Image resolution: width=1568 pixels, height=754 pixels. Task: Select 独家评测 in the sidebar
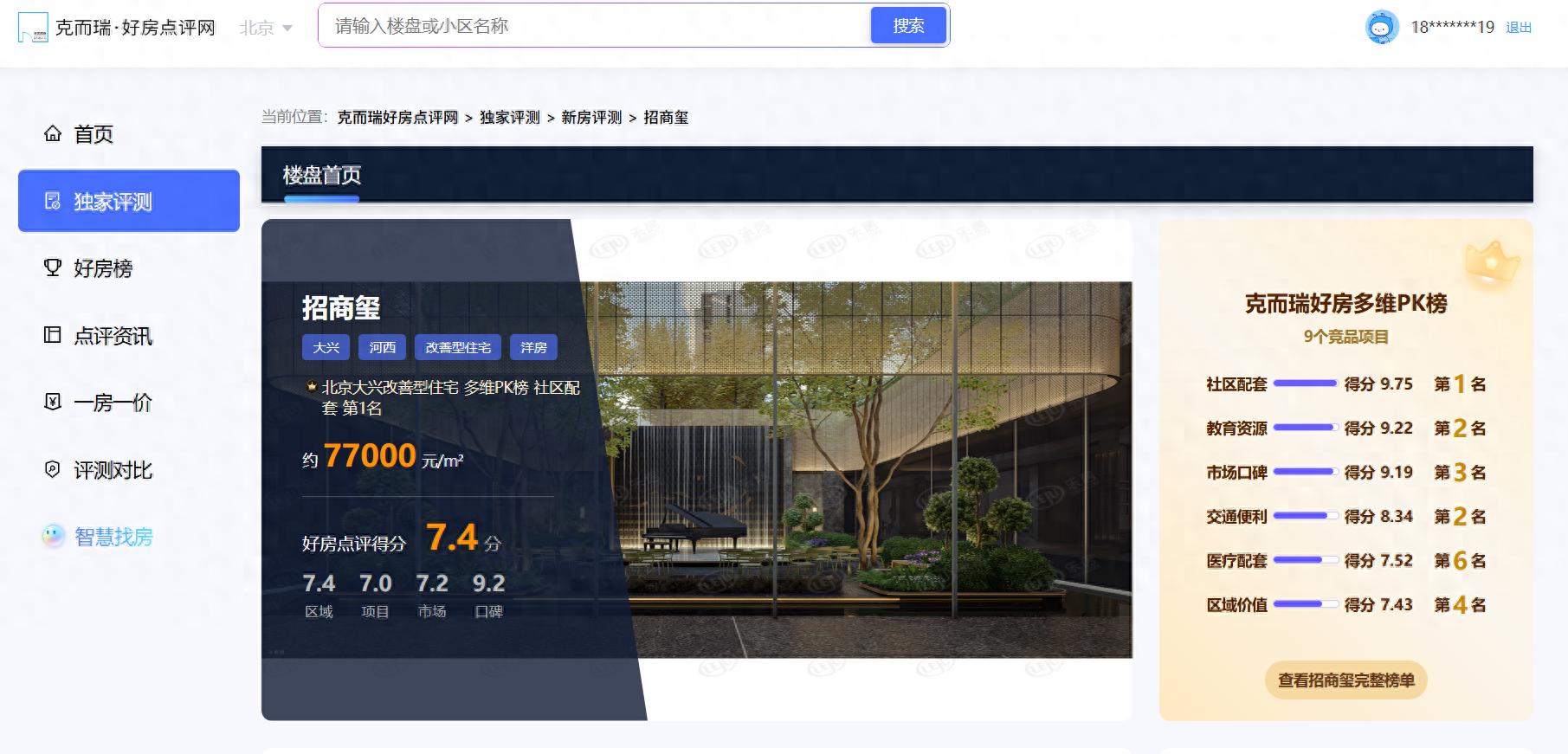click(129, 201)
